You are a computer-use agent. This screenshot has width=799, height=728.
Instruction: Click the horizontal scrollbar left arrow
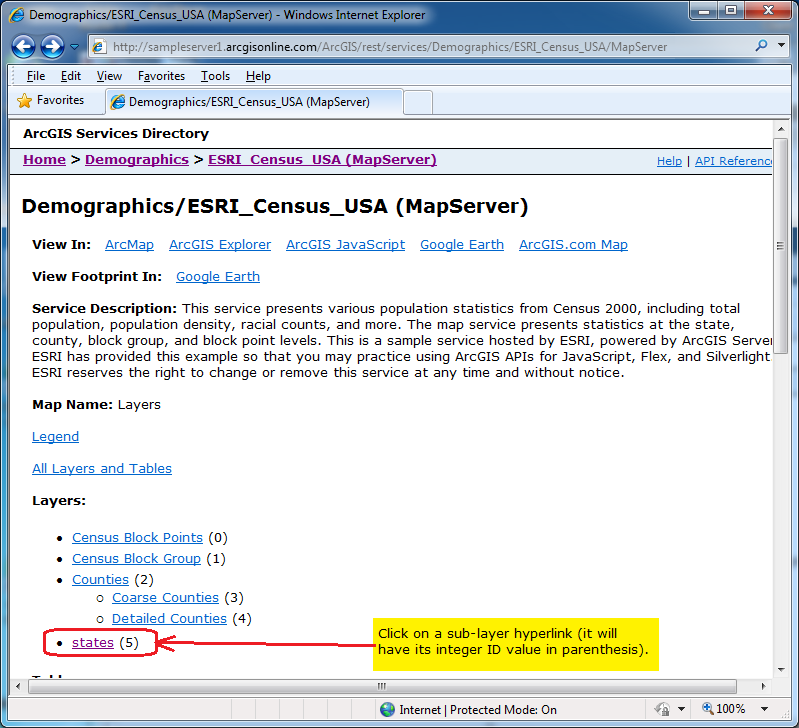[18, 686]
